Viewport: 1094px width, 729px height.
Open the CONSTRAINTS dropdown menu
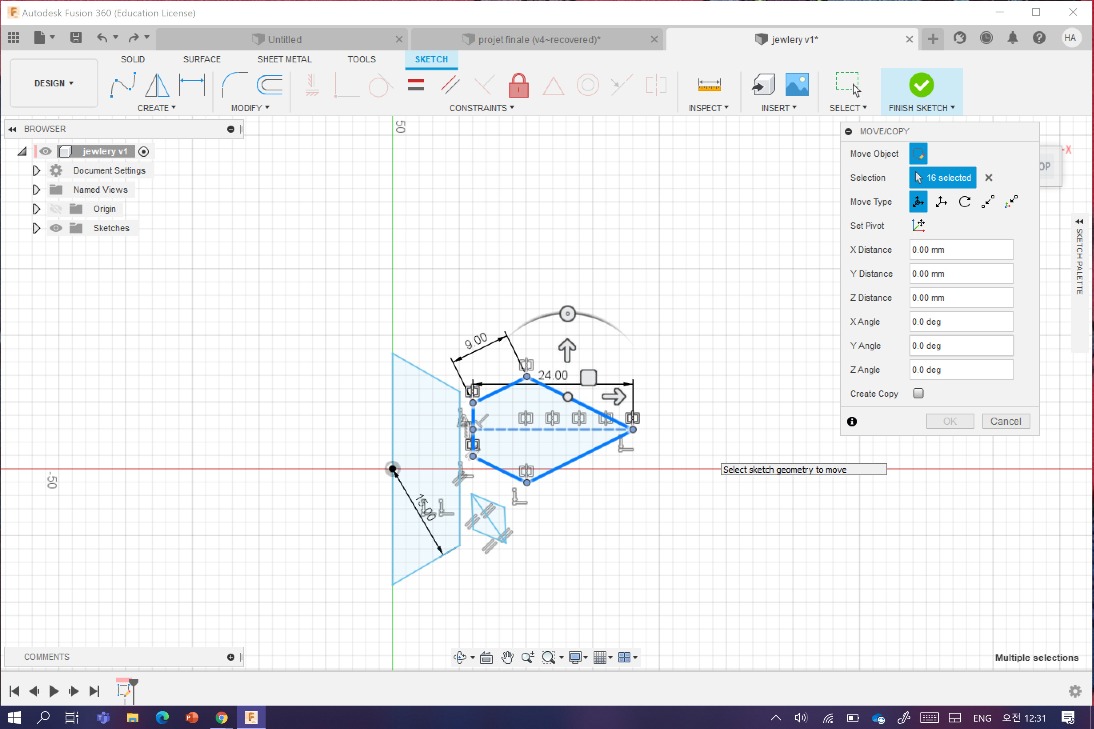pos(482,108)
